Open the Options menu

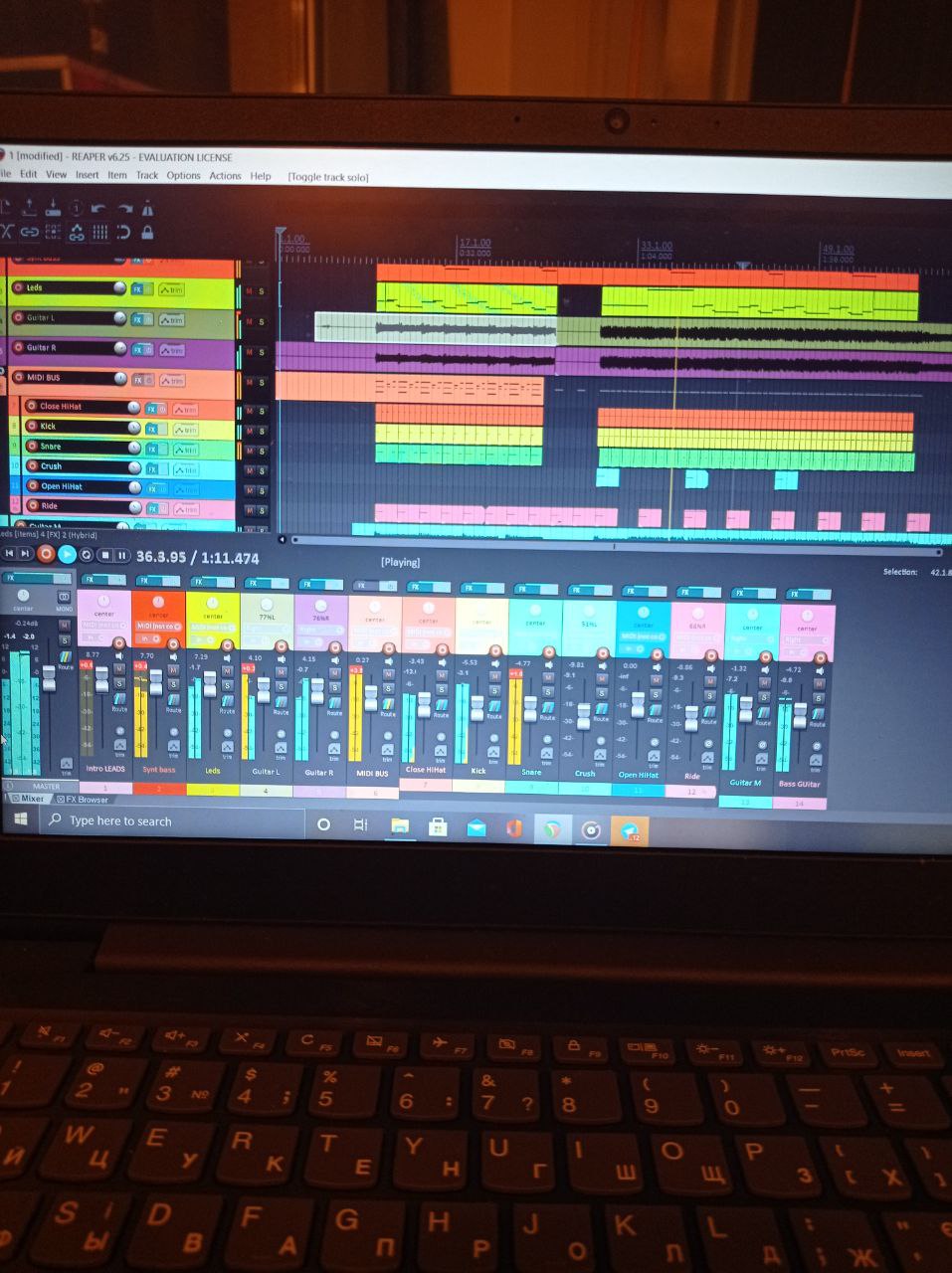pyautogui.click(x=183, y=176)
